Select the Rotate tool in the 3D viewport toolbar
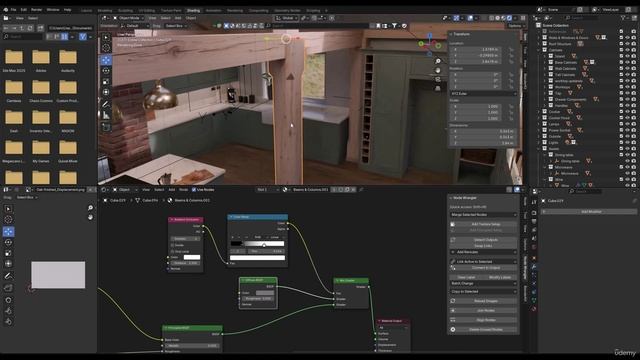 (x=106, y=71)
